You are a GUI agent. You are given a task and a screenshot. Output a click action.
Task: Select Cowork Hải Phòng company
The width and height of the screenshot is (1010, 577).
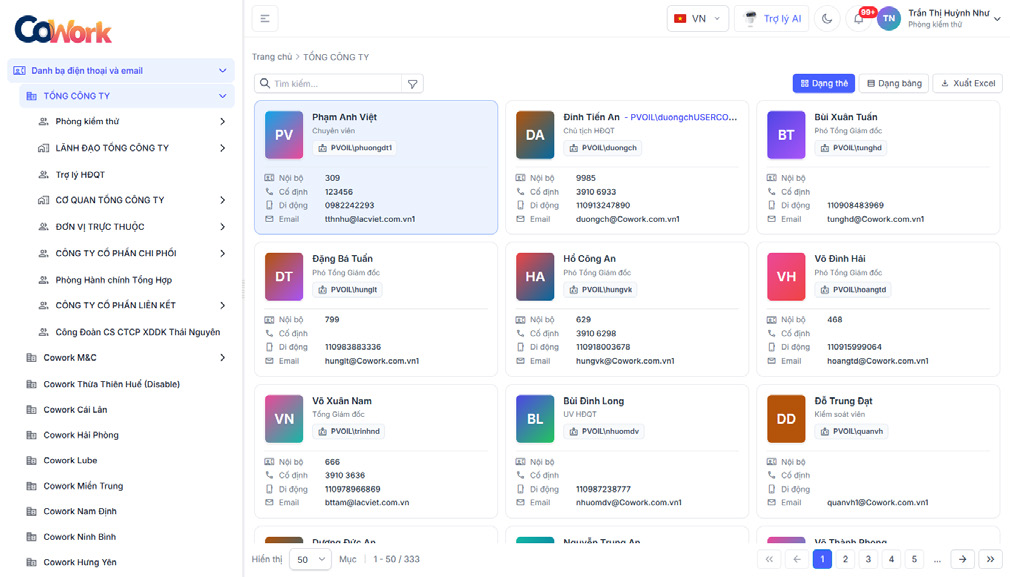click(81, 435)
